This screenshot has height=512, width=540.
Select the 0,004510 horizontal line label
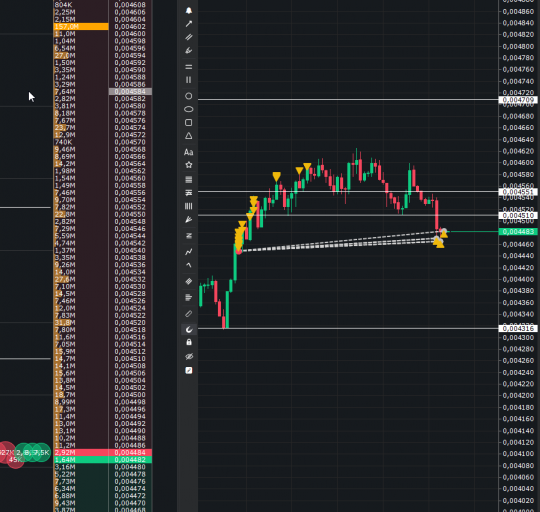[x=518, y=216]
